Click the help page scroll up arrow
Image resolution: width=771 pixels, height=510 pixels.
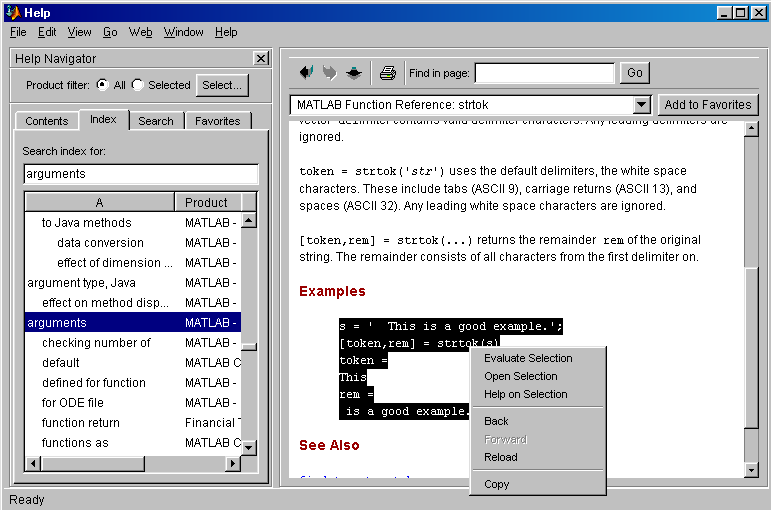[751, 129]
